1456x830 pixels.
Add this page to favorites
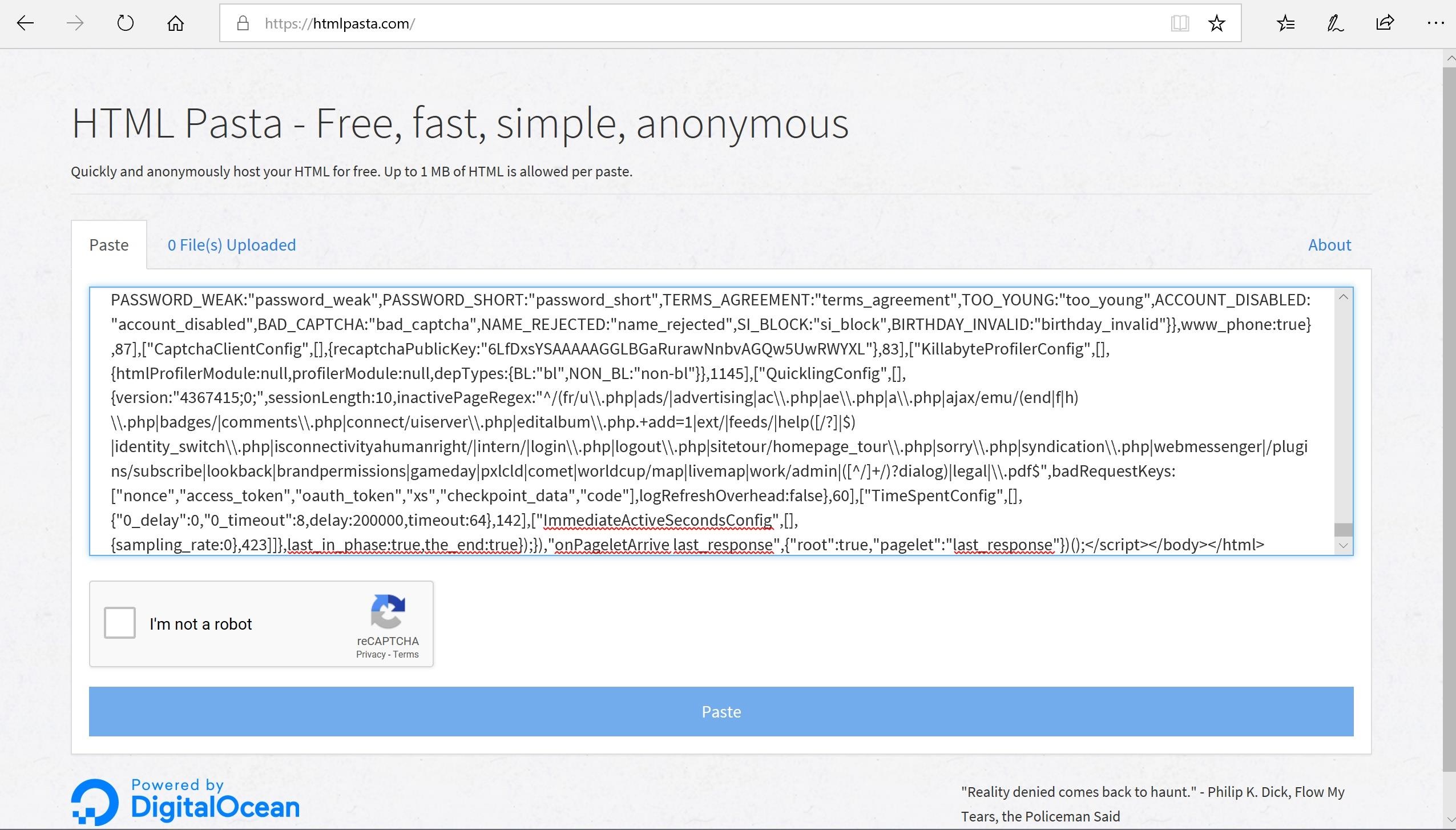[1216, 23]
